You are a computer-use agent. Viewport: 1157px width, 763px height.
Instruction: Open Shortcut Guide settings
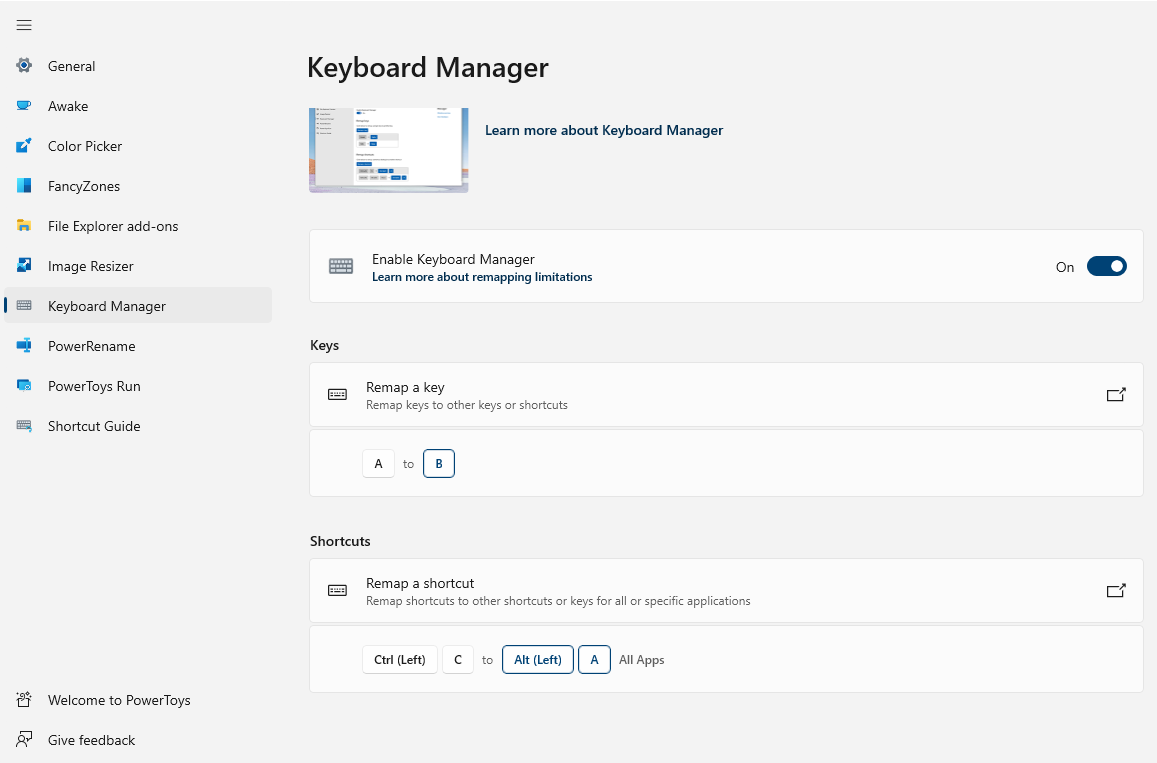pyautogui.click(x=24, y=426)
